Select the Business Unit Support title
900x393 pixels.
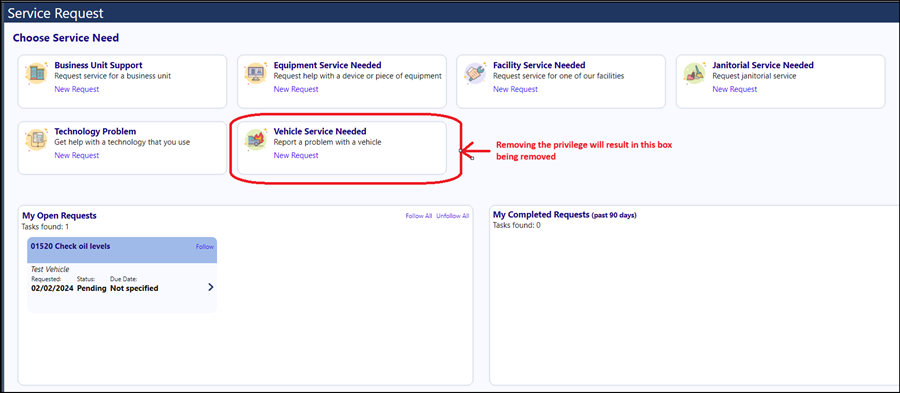tap(98, 65)
